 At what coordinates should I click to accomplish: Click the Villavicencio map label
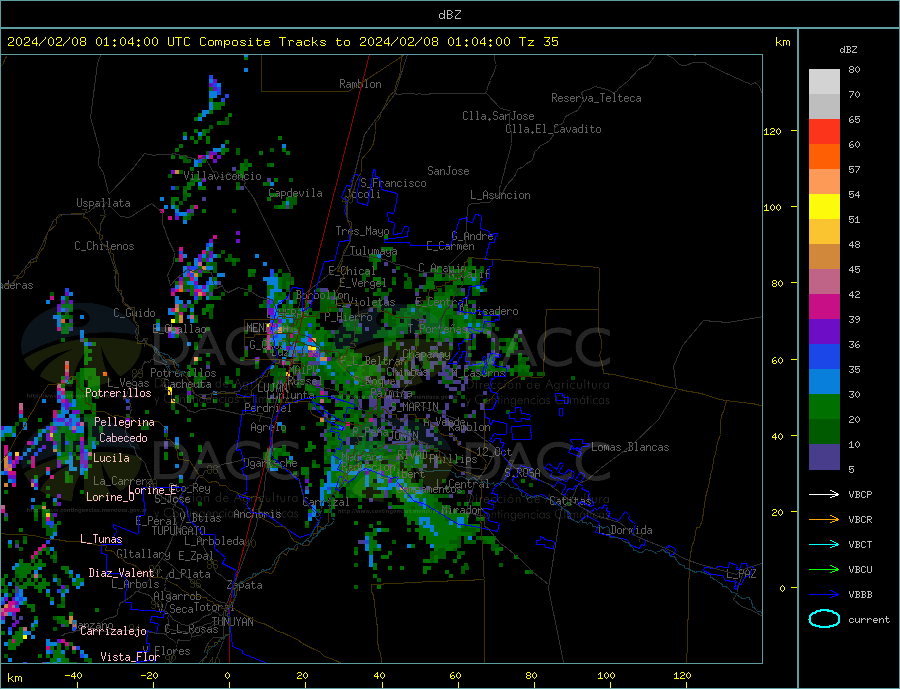click(223, 176)
